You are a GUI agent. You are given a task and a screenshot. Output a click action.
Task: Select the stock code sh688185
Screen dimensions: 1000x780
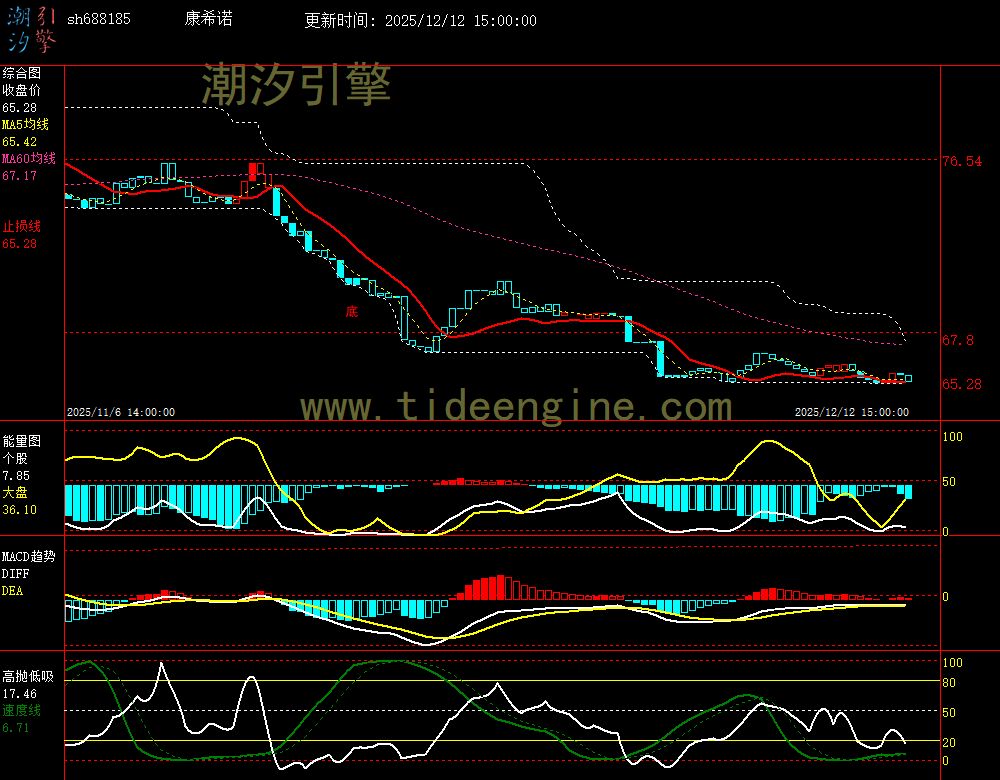coord(98,20)
